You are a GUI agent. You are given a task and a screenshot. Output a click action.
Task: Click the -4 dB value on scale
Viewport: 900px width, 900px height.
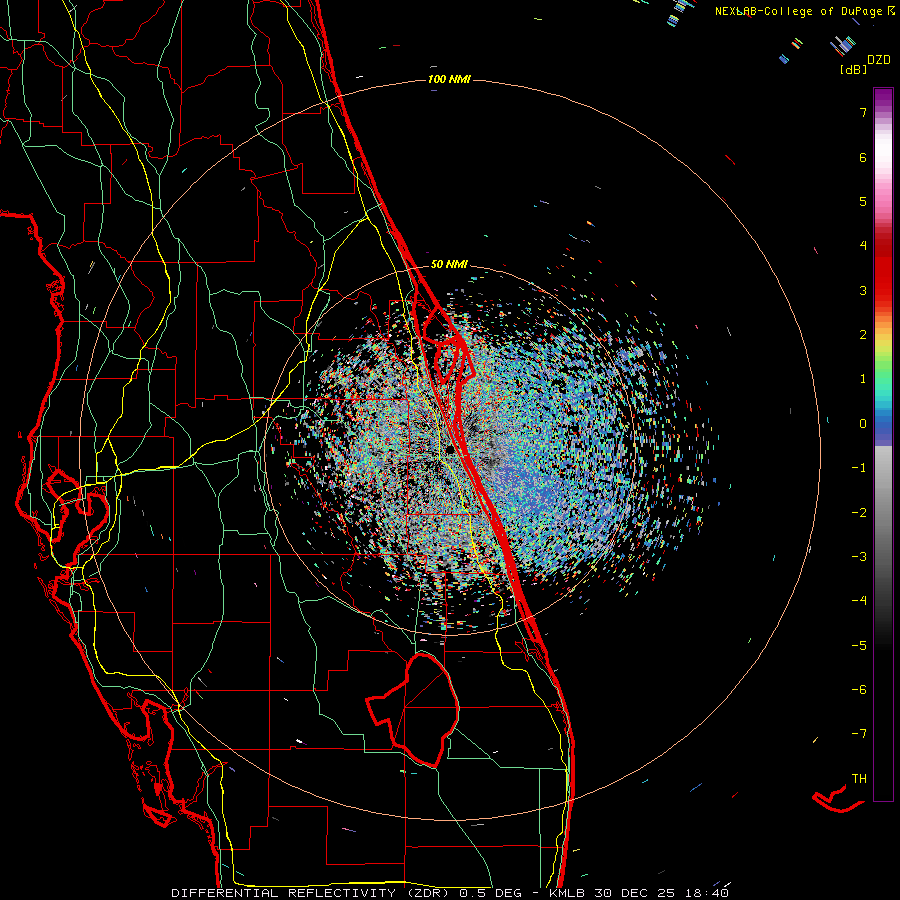859,601
